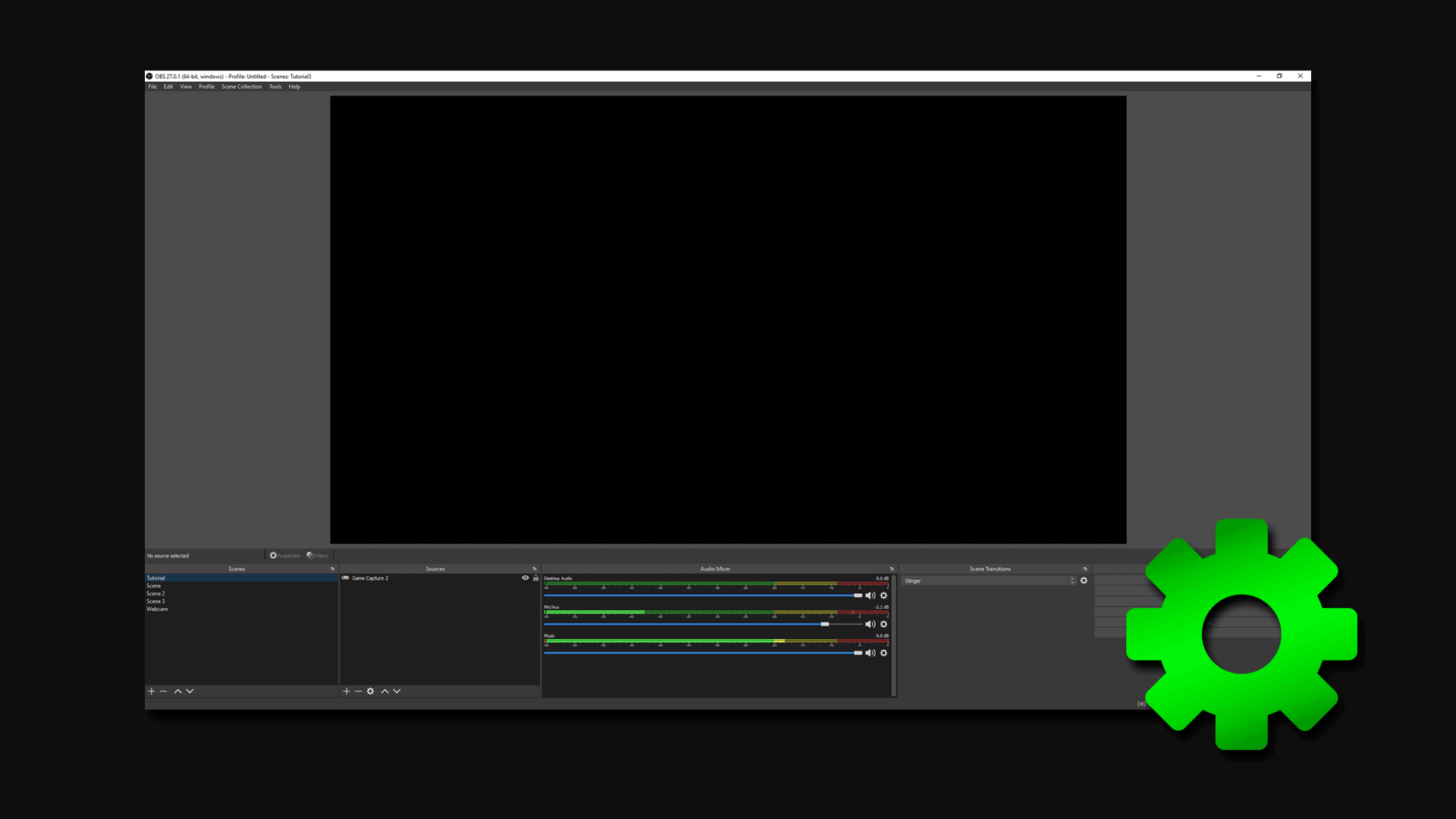Viewport: 1456px width, 819px height.
Task: Open the File menu
Action: point(152,87)
